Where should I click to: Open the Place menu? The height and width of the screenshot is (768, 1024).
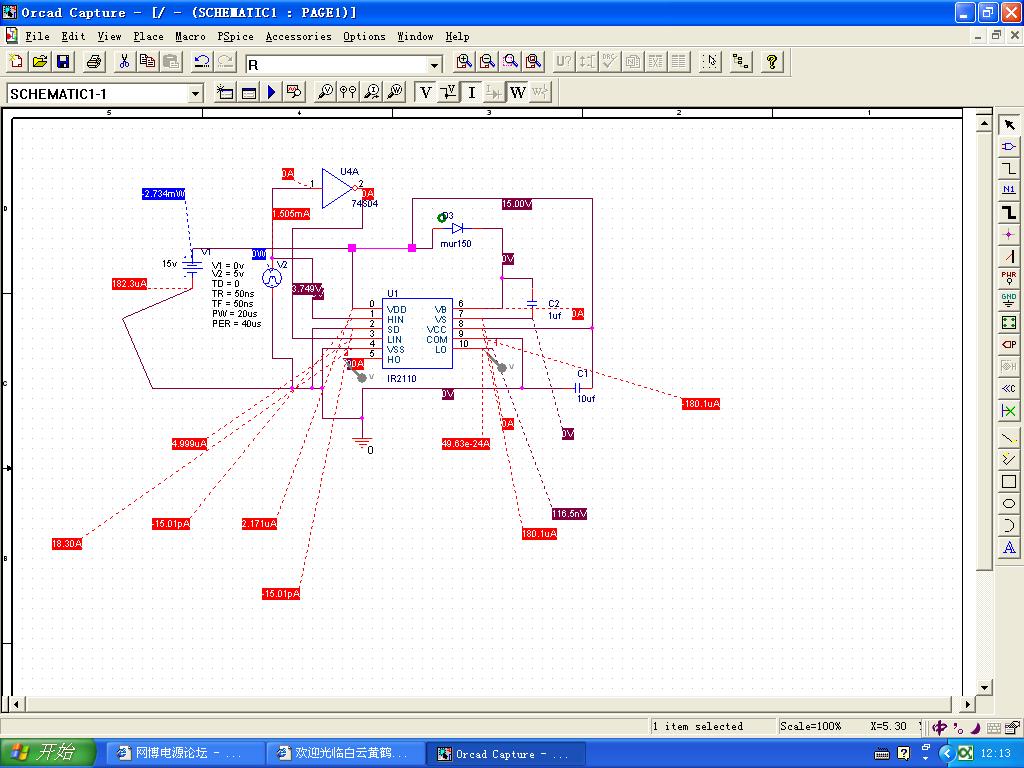click(x=148, y=37)
